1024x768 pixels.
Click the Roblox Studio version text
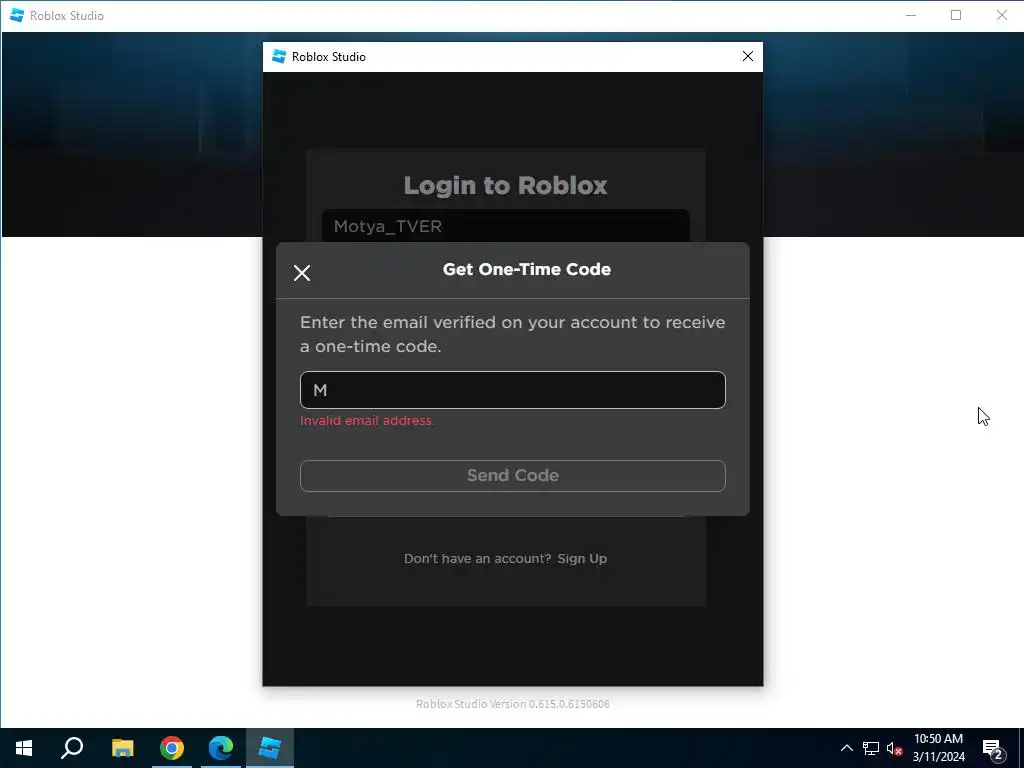[x=513, y=704]
